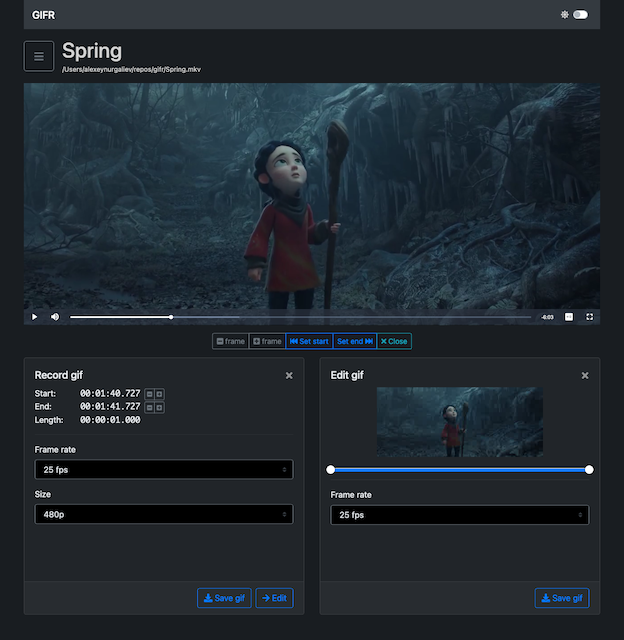Increase the Start time with plus stepper
Viewport: 624px width, 640px height.
[160, 394]
